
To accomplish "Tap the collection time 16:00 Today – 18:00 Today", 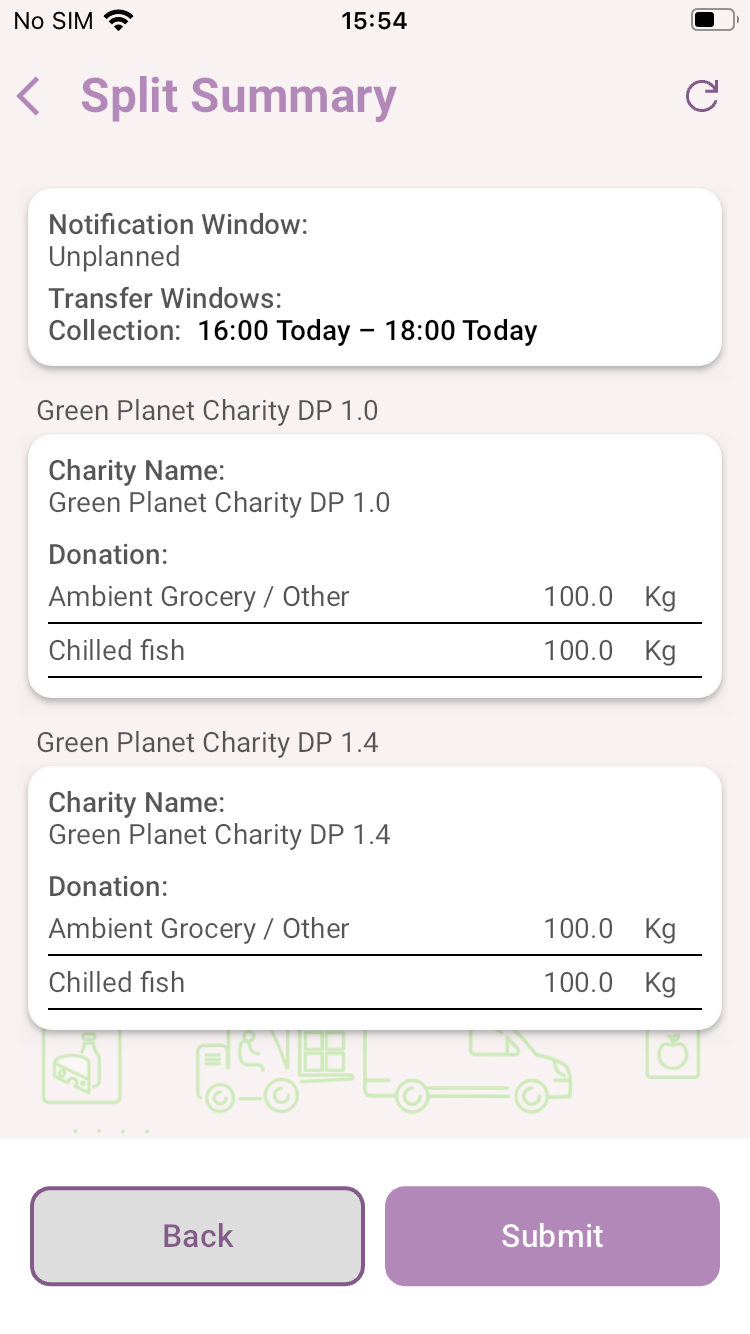I will pos(367,331).
